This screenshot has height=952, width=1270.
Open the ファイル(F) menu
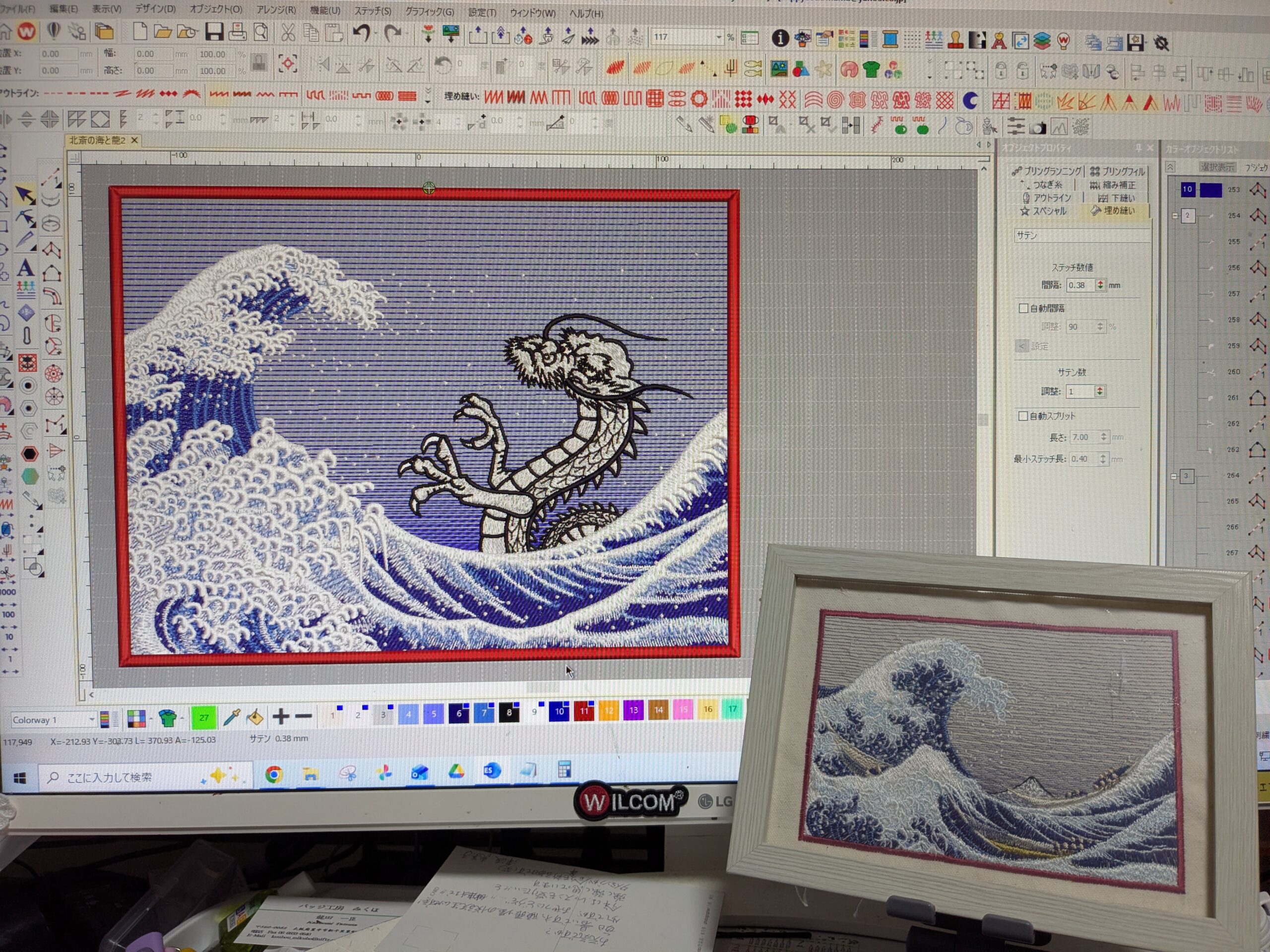click(x=17, y=9)
